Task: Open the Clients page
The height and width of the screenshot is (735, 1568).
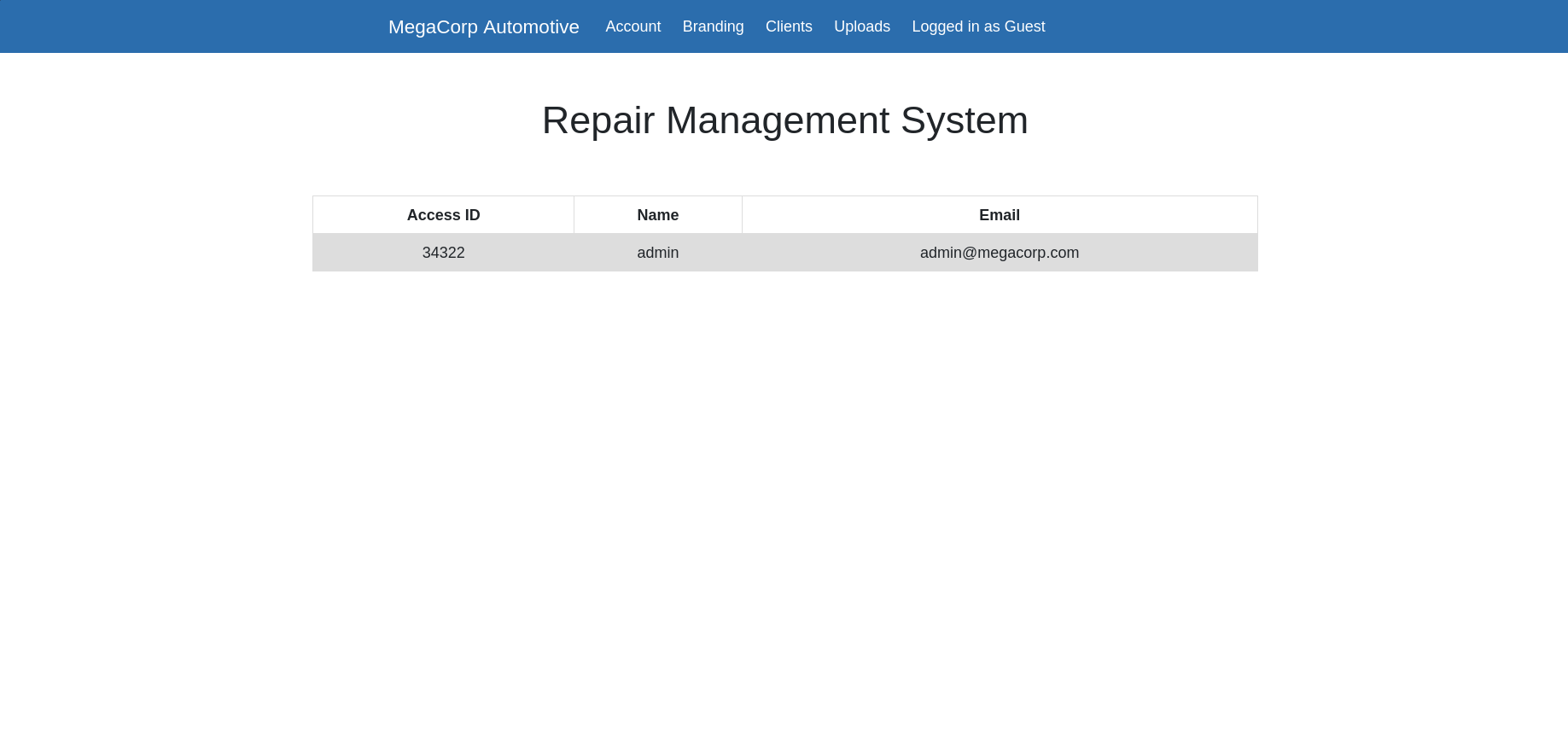Action: point(789,26)
